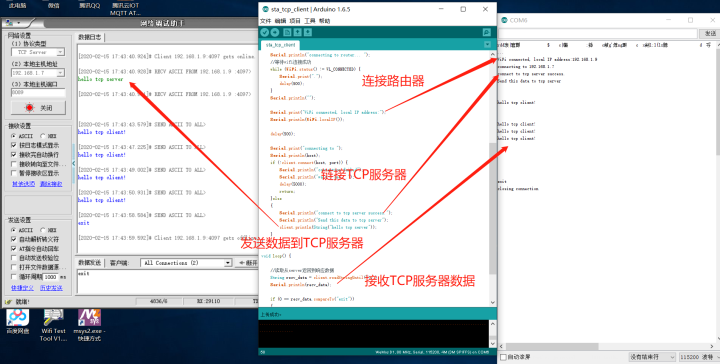Toggle 自动滚屏 checkbox in COM6 window
The height and width of the screenshot is (364, 720).
[x=503, y=357]
